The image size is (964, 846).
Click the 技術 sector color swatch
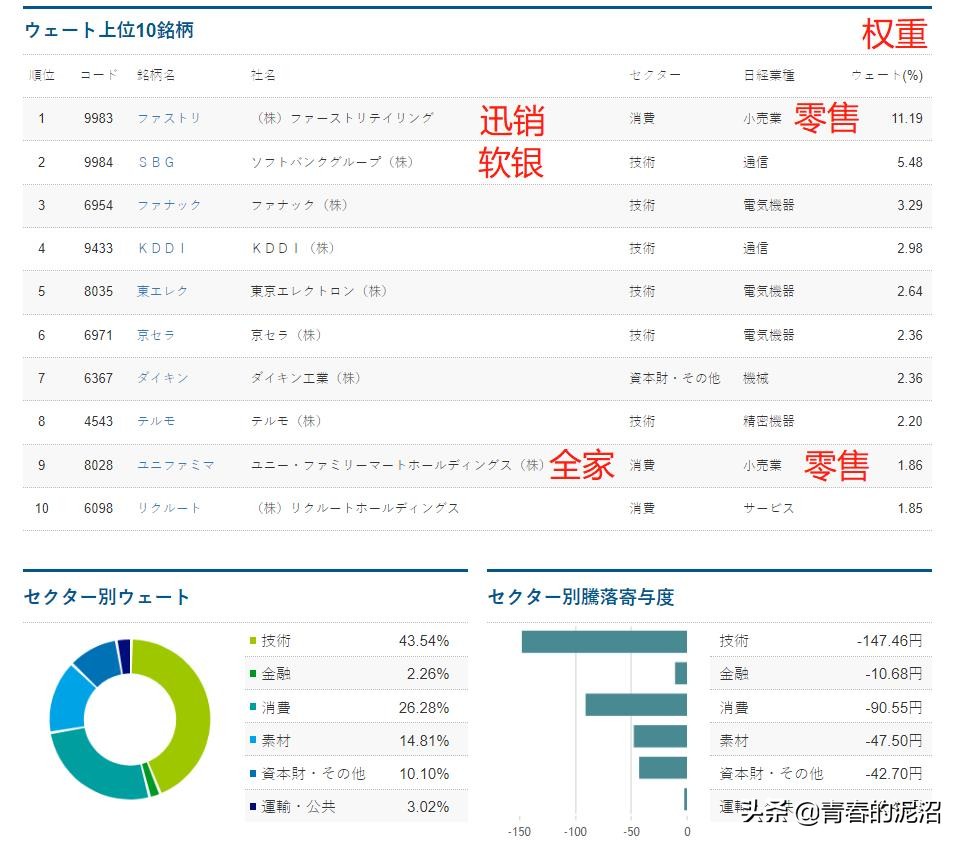pos(250,640)
